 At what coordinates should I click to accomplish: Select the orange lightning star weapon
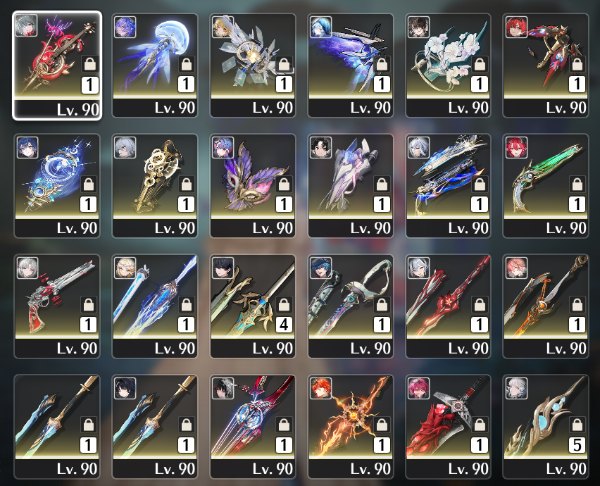[351, 426]
